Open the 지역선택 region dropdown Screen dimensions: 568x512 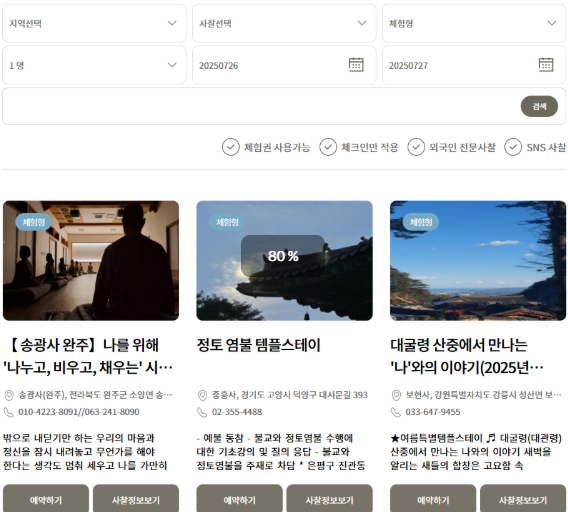94,23
